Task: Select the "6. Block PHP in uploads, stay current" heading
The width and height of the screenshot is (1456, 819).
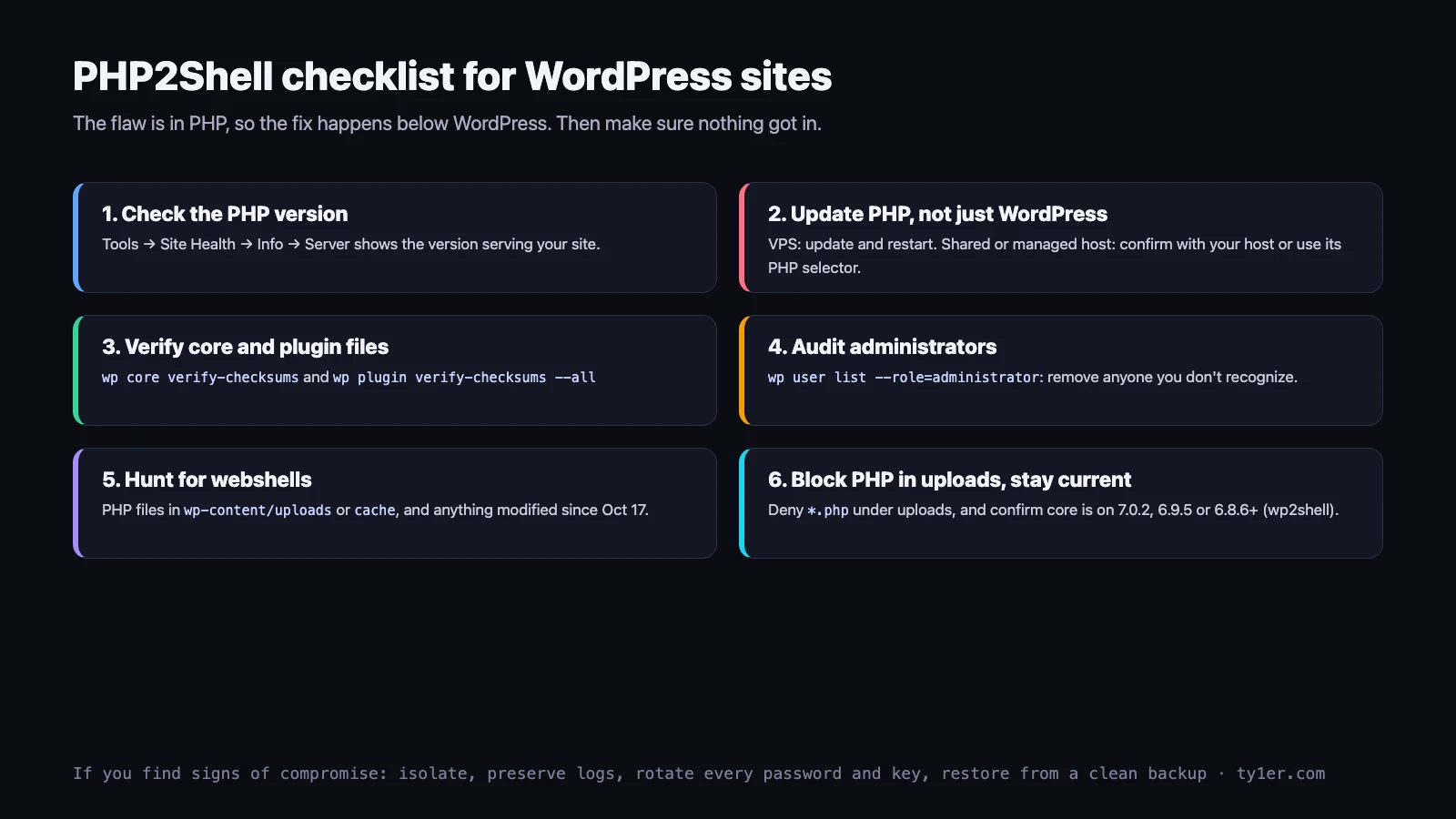Action: pyautogui.click(x=949, y=480)
